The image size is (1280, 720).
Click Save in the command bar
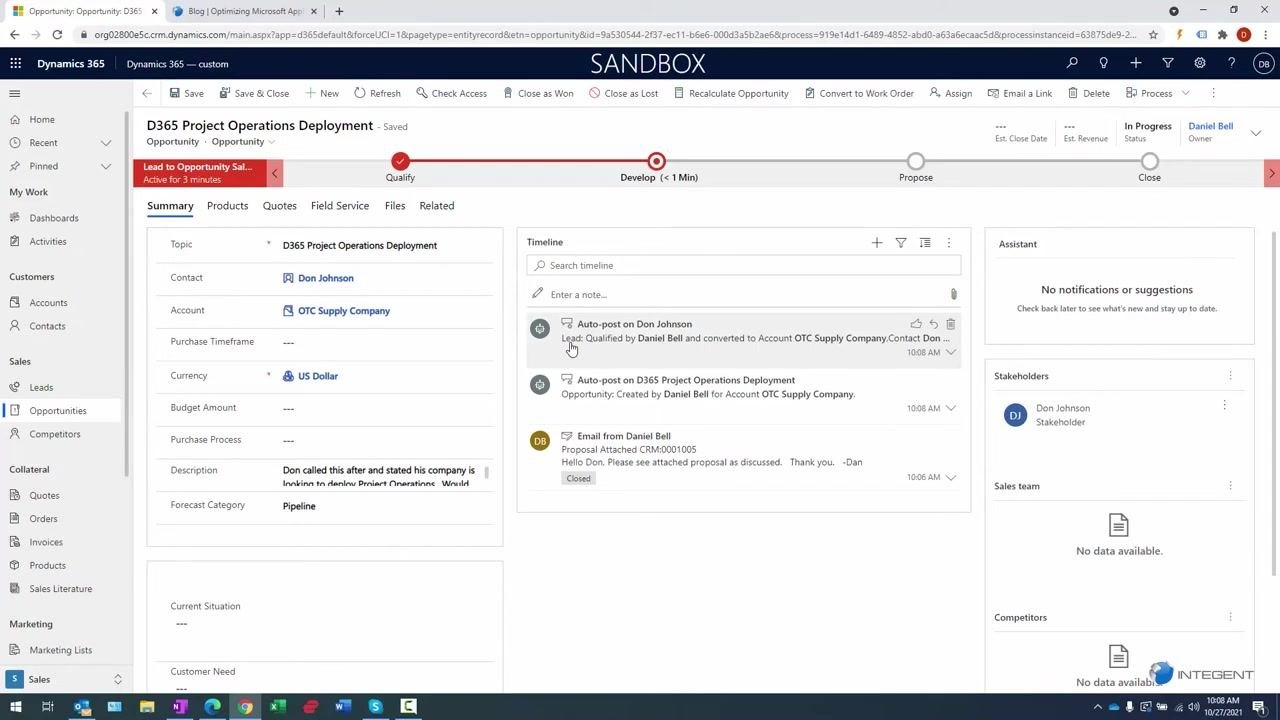pyautogui.click(x=186, y=93)
